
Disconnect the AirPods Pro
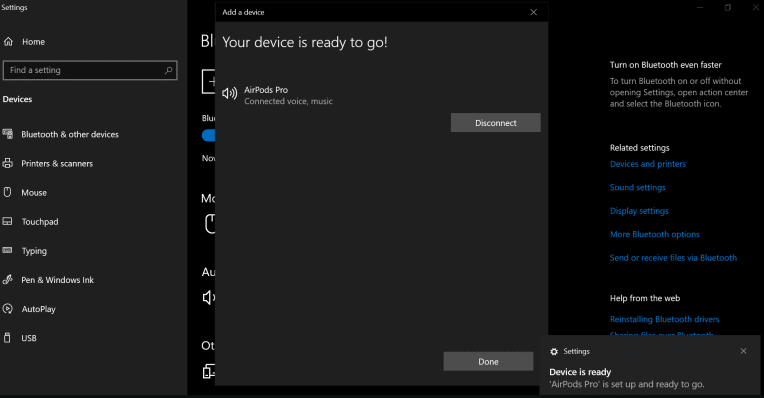tap(496, 123)
